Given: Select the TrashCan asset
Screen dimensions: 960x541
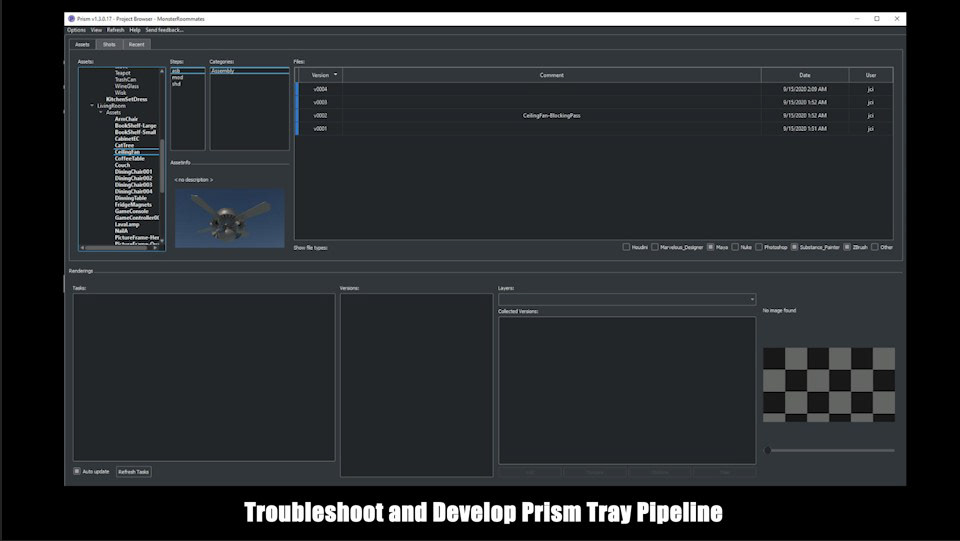Looking at the screenshot, I should 126,80.
